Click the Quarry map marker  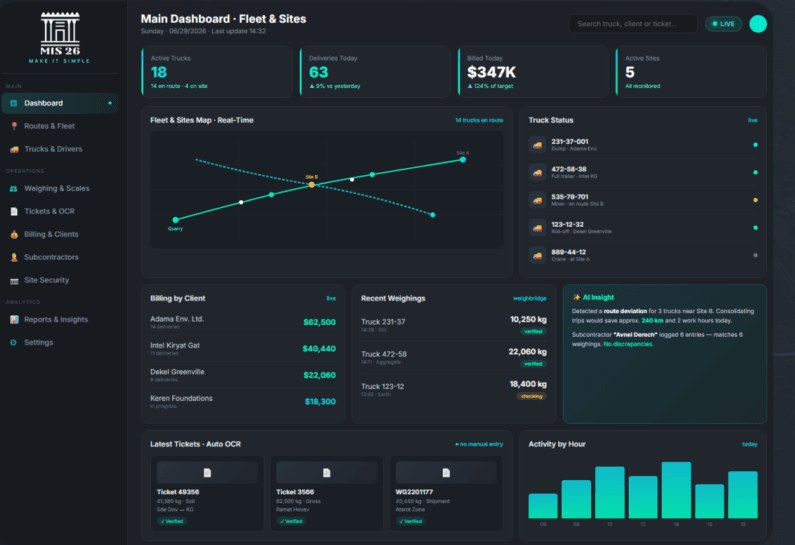(x=175, y=220)
